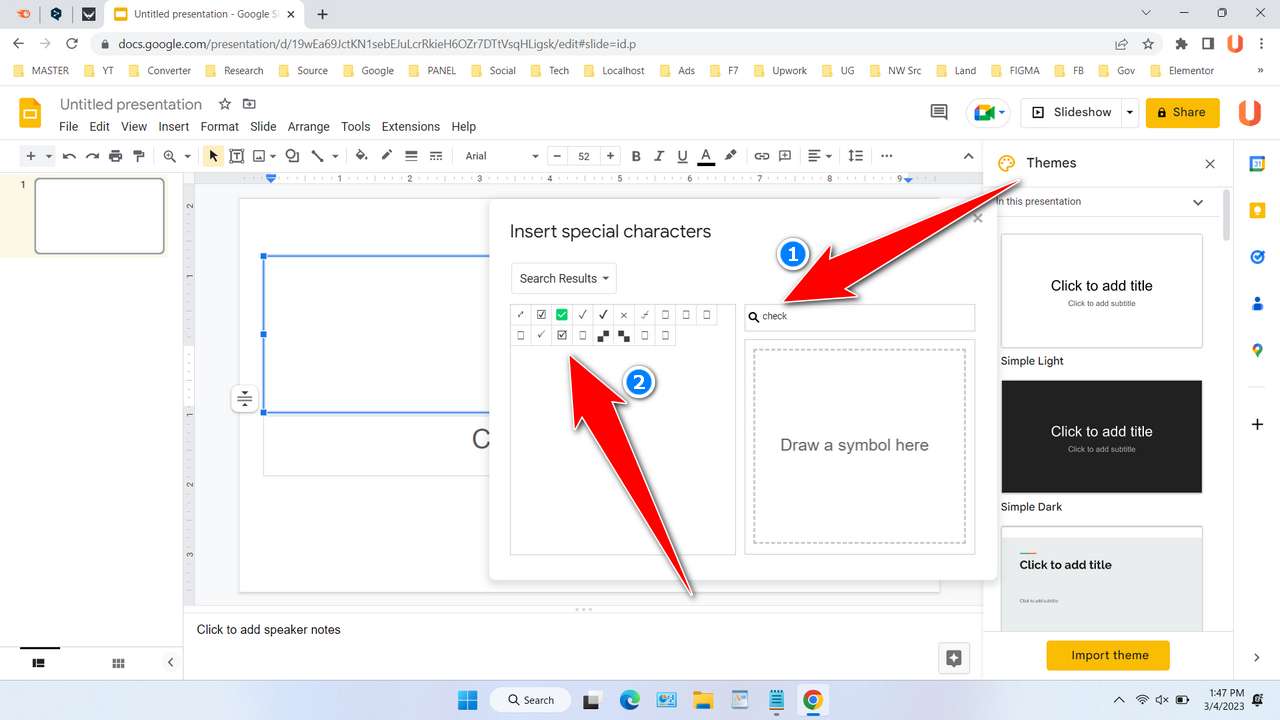This screenshot has height=720, width=1280.
Task: Collapse the 'In this presentation' themes section
Action: coord(1197,201)
